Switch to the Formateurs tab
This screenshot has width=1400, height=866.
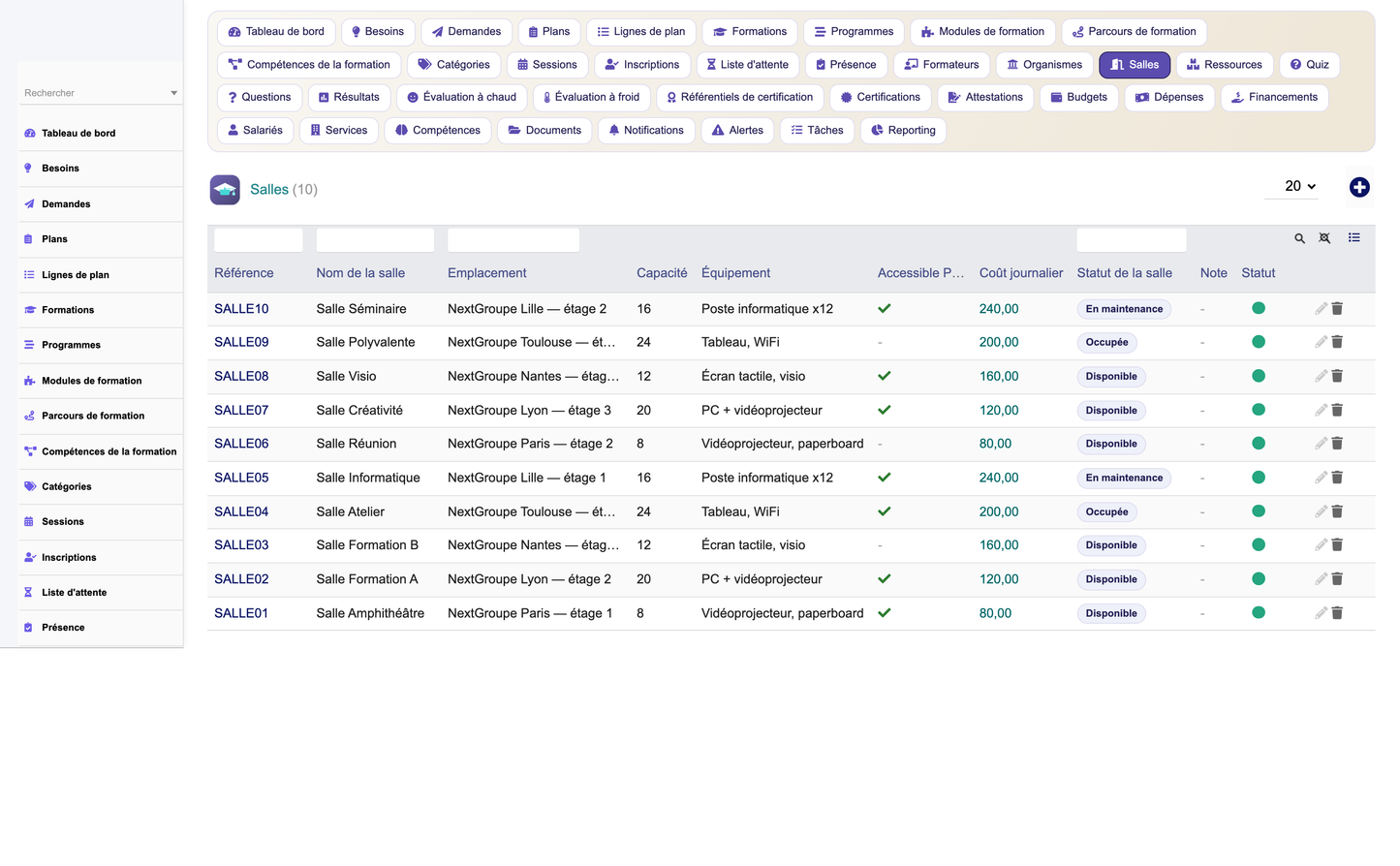pyautogui.click(x=942, y=65)
